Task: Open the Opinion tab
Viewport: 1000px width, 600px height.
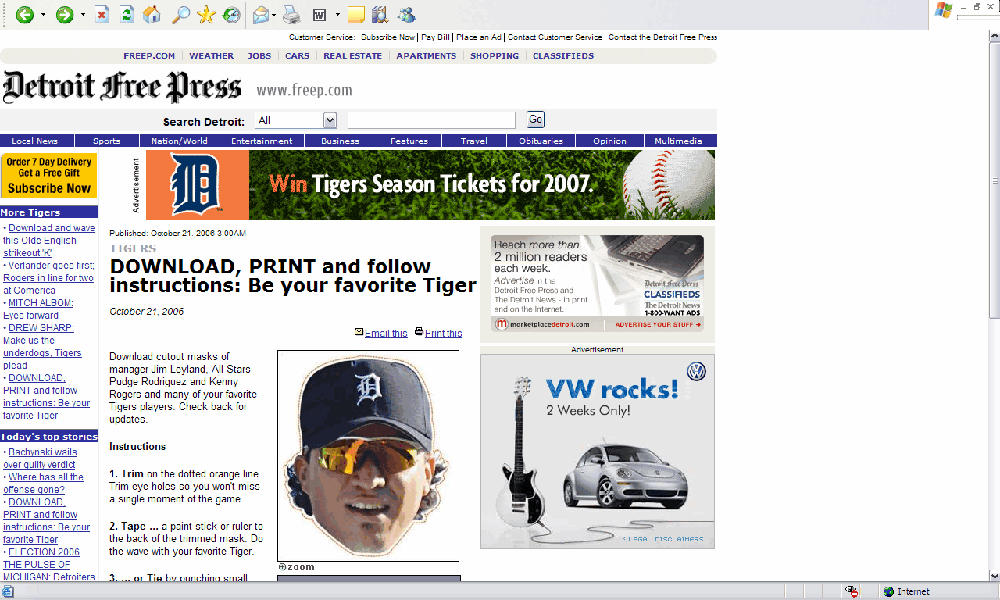Action: [x=610, y=141]
